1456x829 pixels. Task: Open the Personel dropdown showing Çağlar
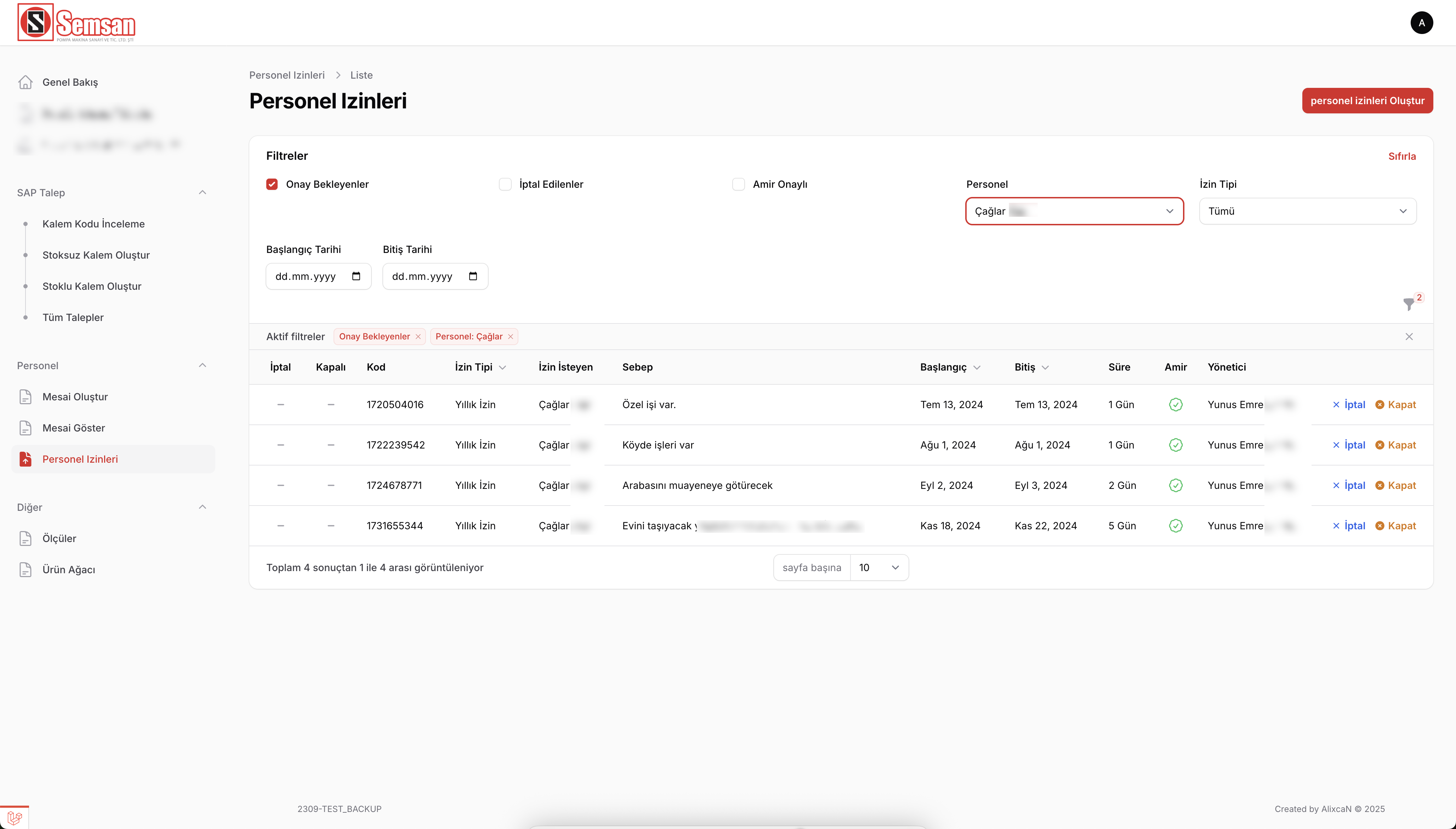1074,211
